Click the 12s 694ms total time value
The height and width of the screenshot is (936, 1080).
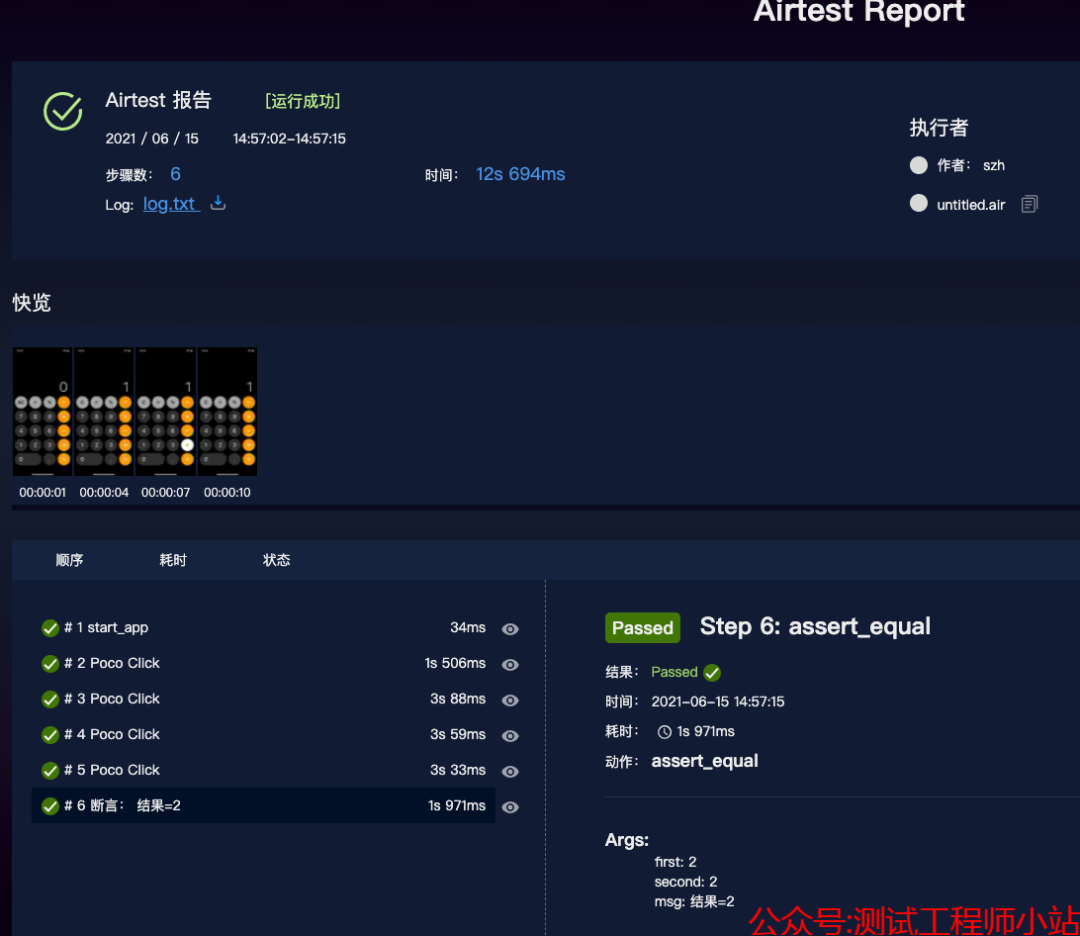521,174
